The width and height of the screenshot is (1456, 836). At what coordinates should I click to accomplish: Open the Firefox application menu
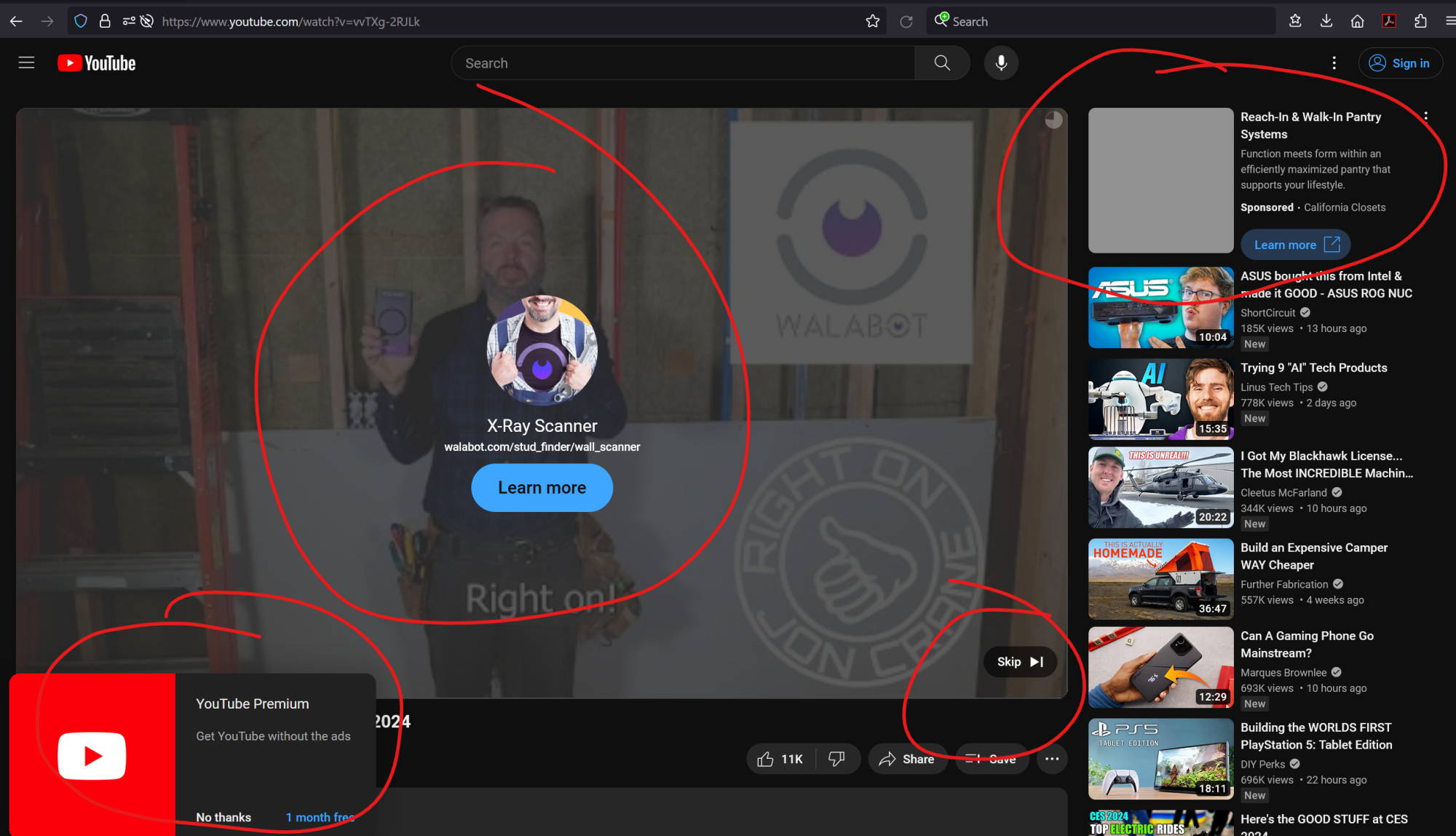[x=1449, y=20]
